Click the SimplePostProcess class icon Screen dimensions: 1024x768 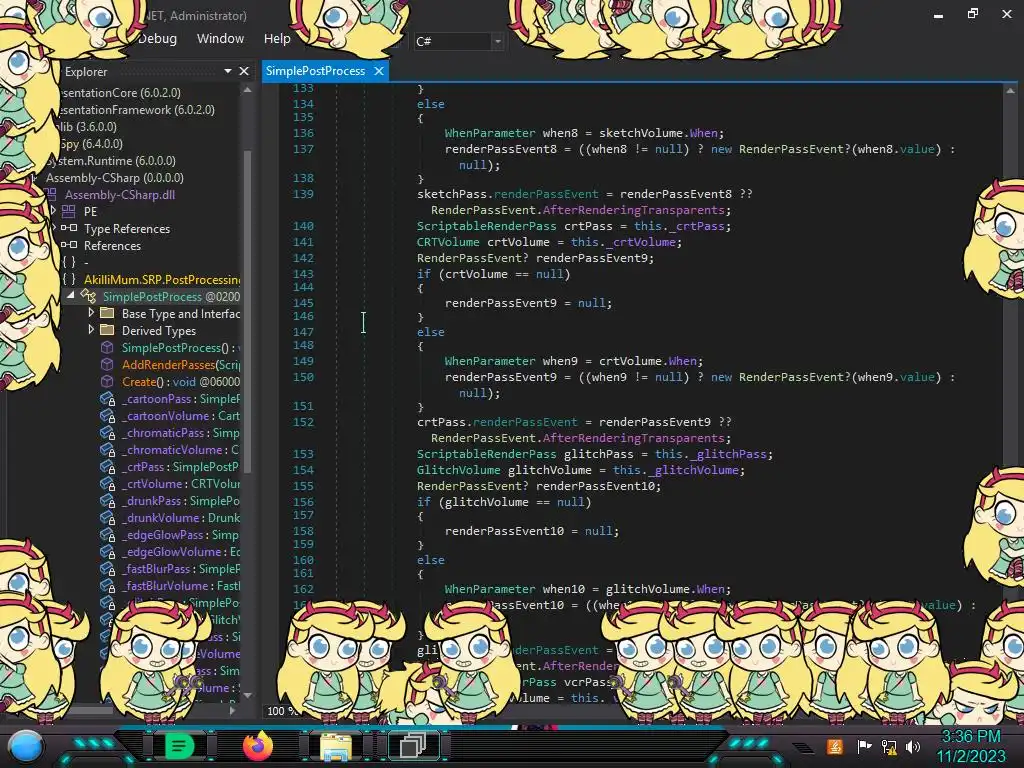[88, 296]
